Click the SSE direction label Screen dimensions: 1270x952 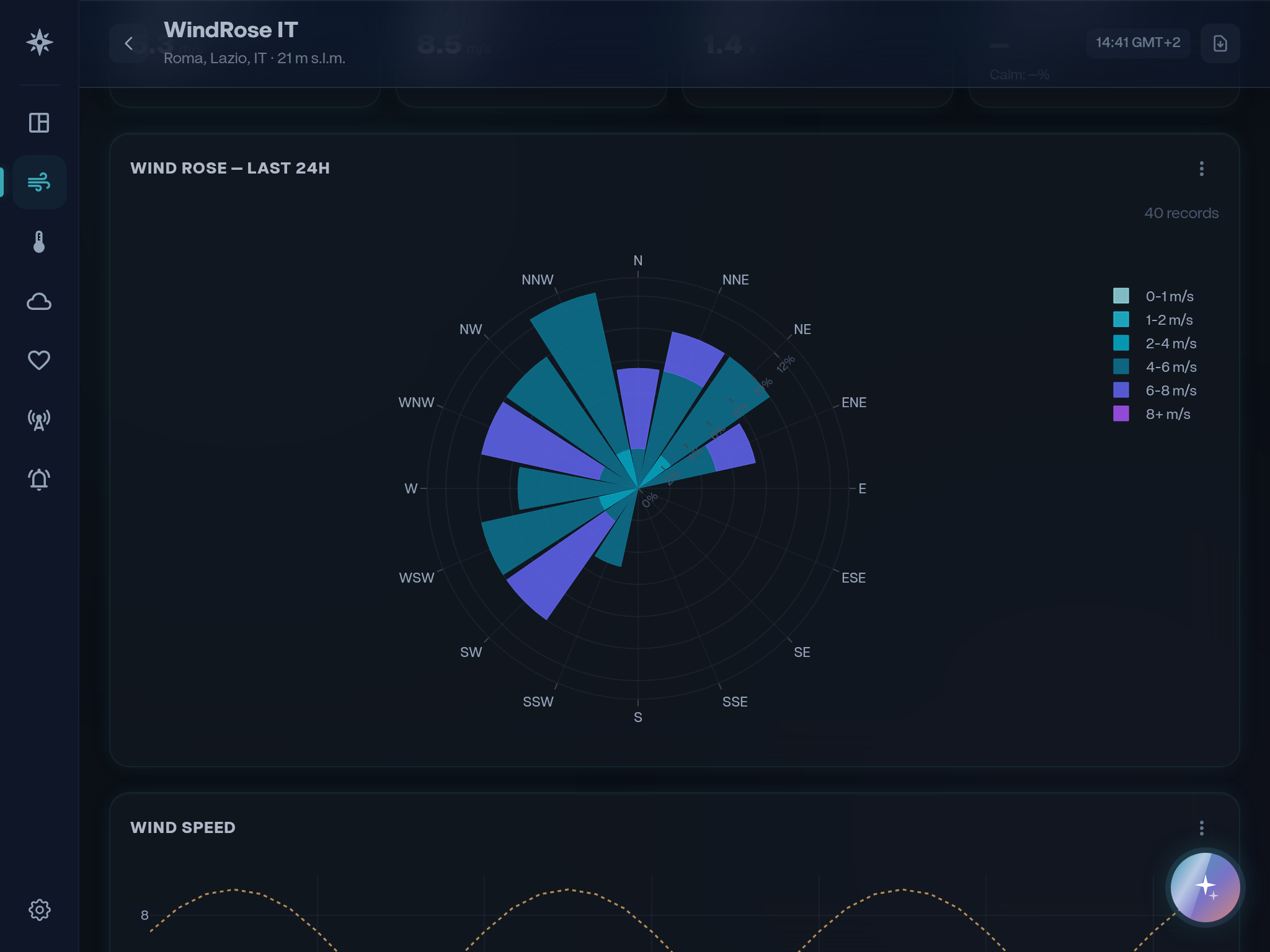pyautogui.click(x=735, y=702)
